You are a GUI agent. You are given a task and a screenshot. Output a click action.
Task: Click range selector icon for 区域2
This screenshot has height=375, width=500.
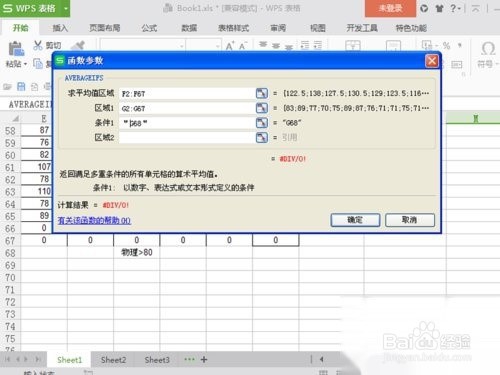[x=262, y=137]
